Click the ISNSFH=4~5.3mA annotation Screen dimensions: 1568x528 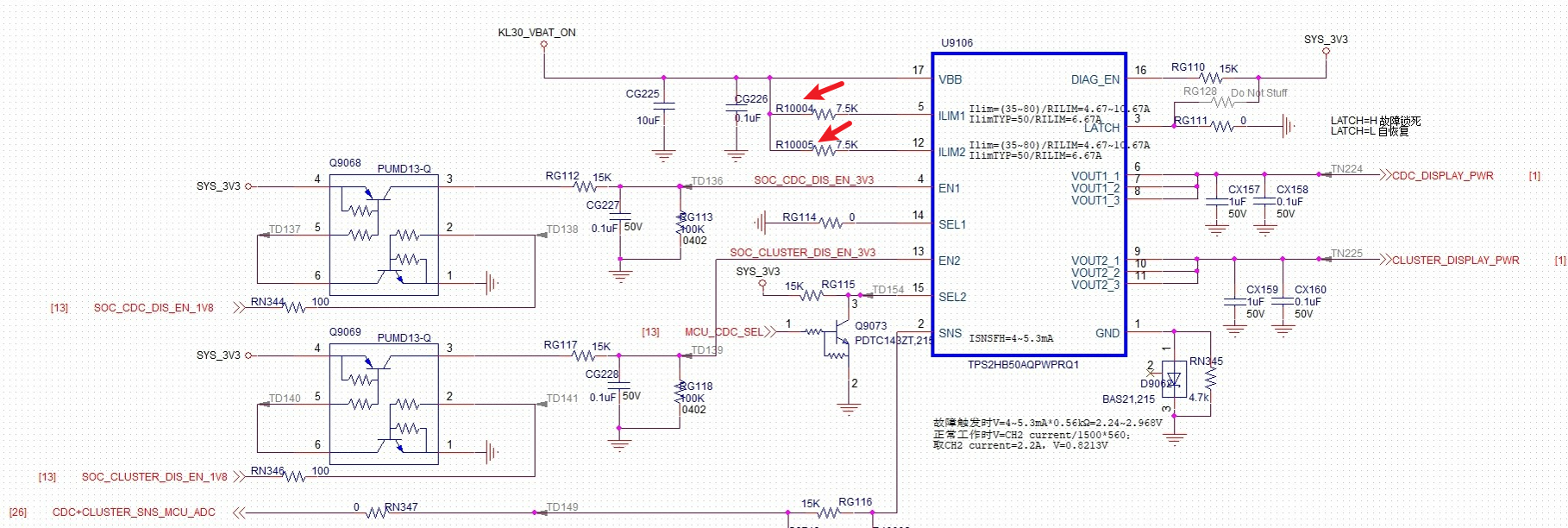(x=1011, y=339)
